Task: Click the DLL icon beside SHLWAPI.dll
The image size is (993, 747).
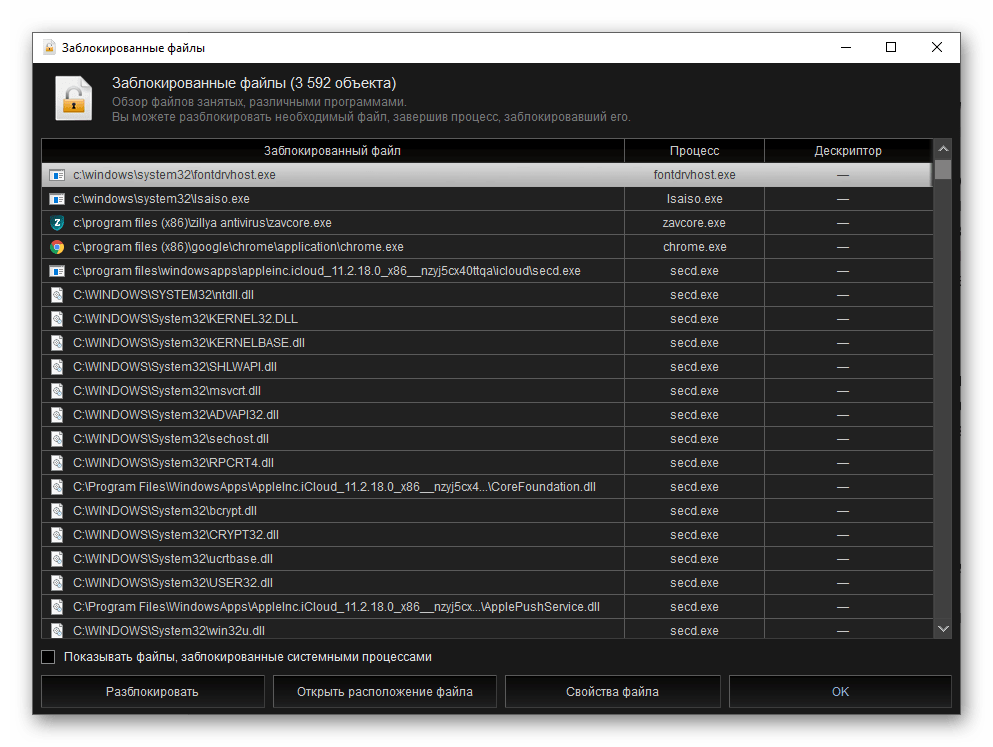Action: click(57, 367)
